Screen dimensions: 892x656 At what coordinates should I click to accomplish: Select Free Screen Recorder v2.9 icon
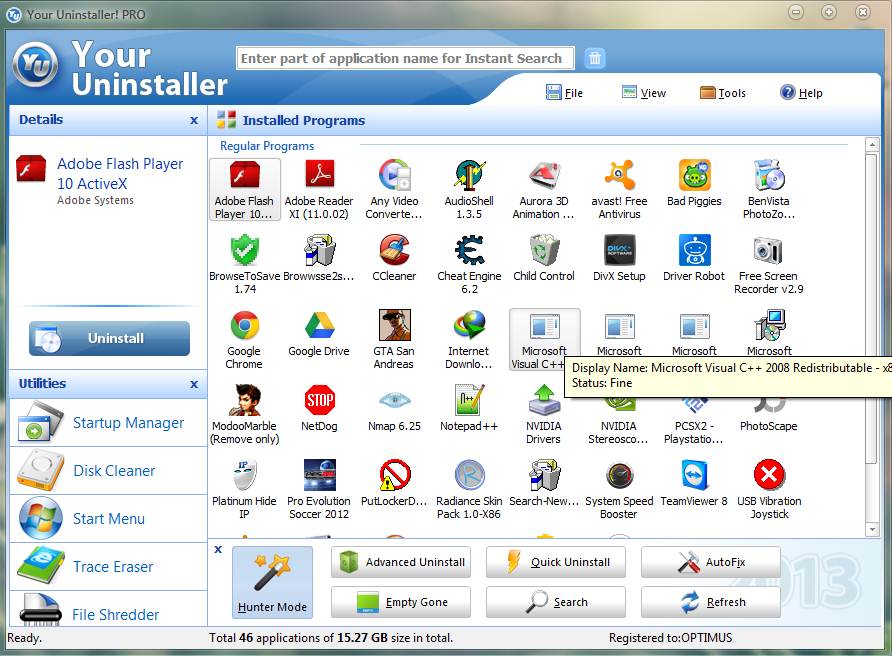pyautogui.click(x=769, y=250)
